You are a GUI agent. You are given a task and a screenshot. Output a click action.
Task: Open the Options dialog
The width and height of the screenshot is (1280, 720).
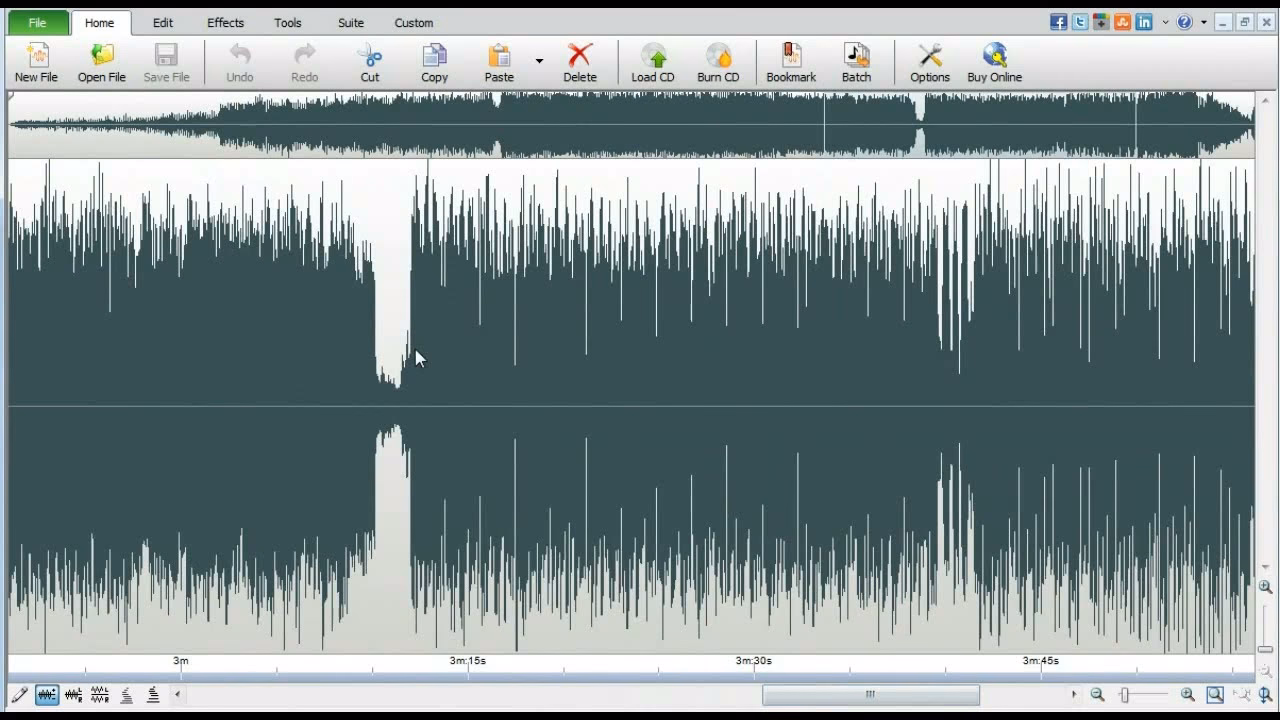point(929,62)
